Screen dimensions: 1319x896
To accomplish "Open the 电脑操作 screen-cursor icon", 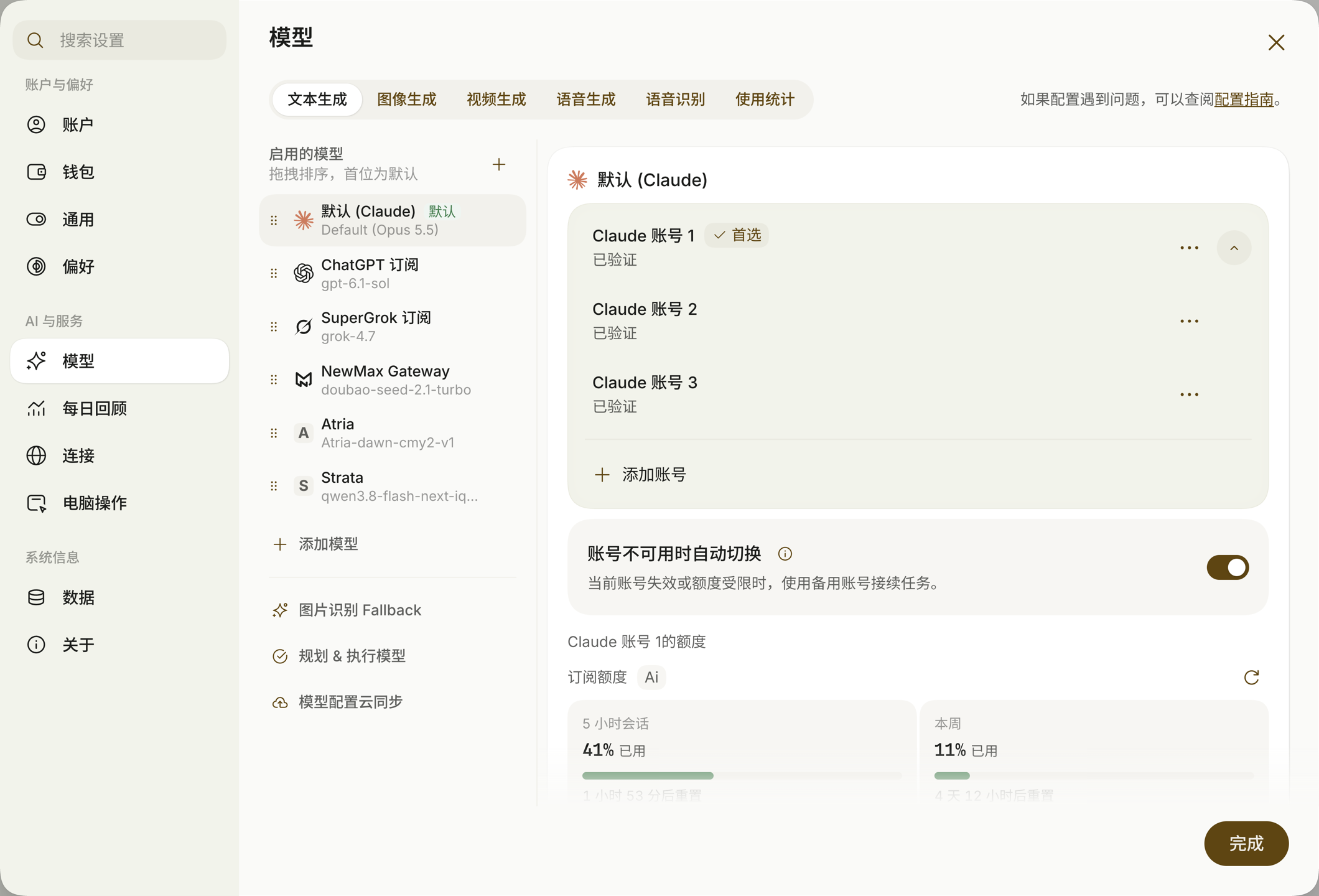I will [x=36, y=503].
